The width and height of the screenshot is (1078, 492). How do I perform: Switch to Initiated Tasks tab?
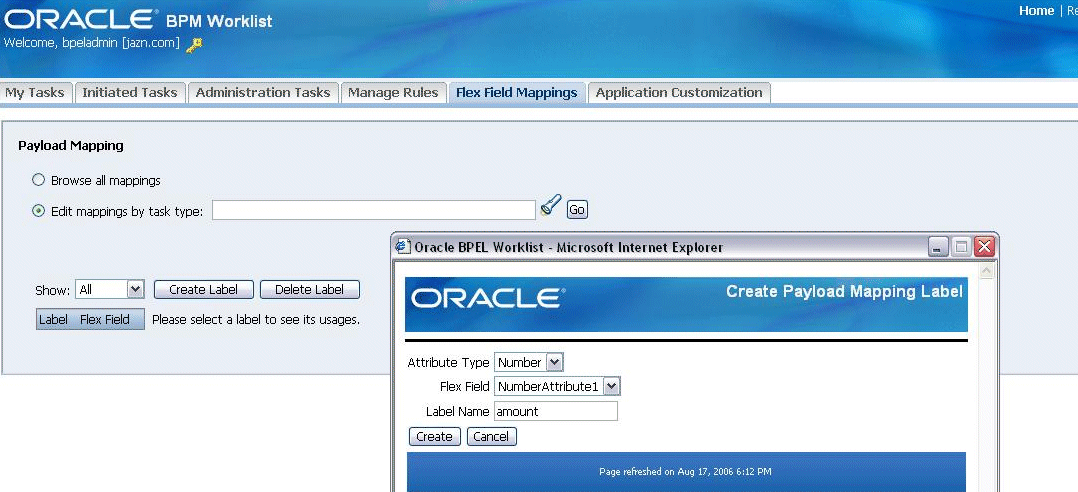[x=129, y=93]
